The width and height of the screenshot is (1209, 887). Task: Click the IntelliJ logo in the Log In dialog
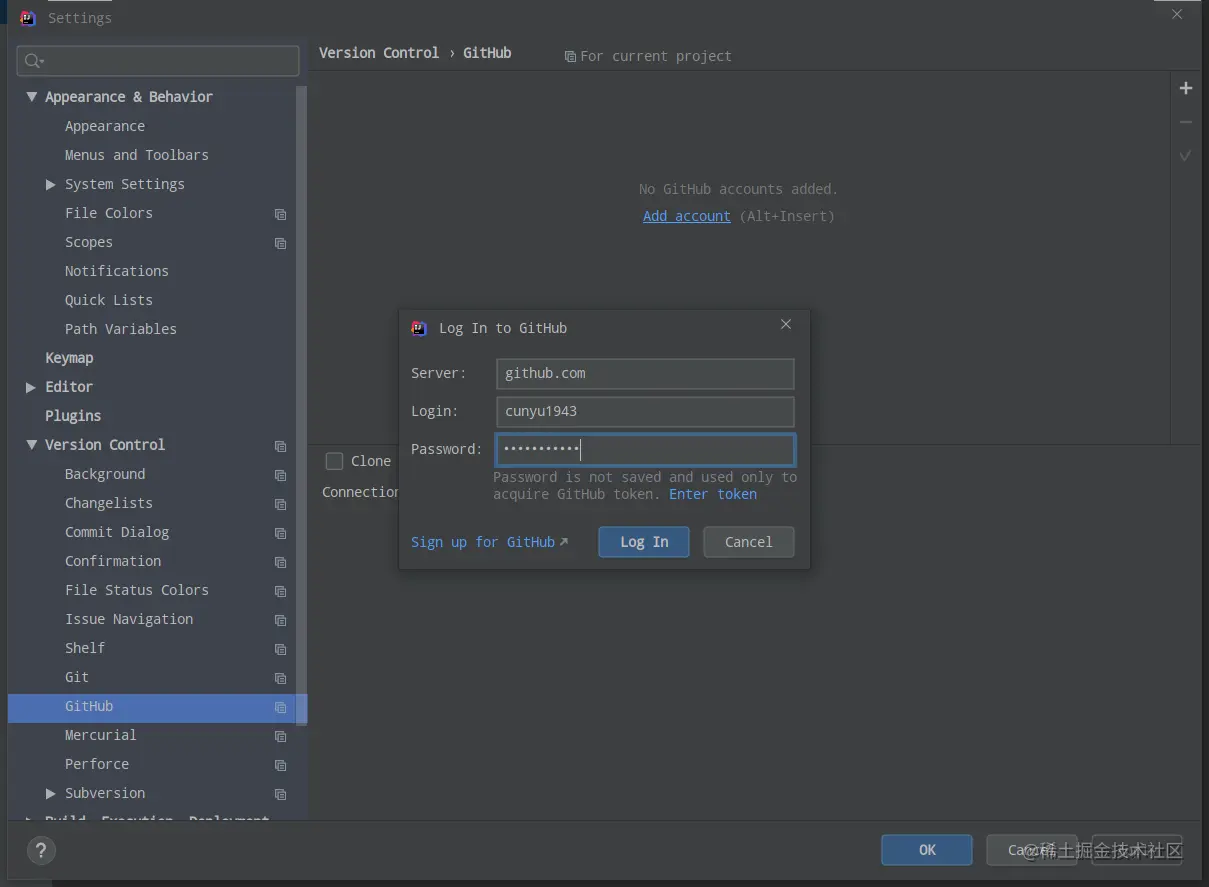pos(419,328)
